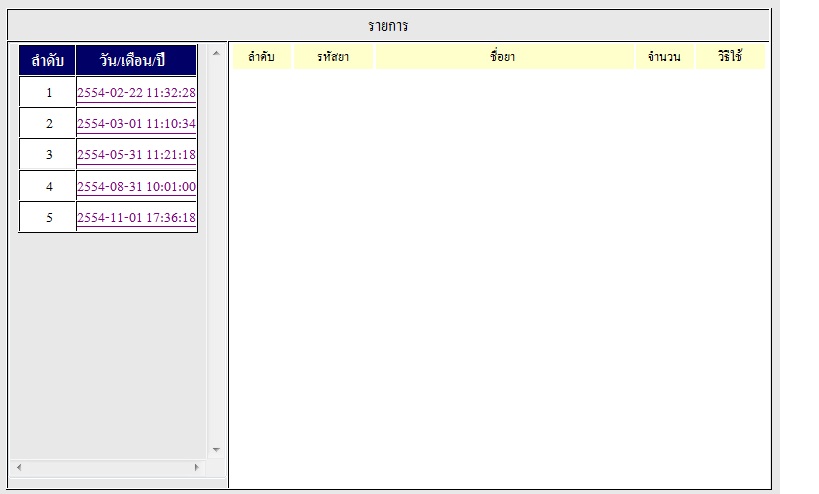Open the 2554-08-31 10:01:00 record link

[x=136, y=186]
